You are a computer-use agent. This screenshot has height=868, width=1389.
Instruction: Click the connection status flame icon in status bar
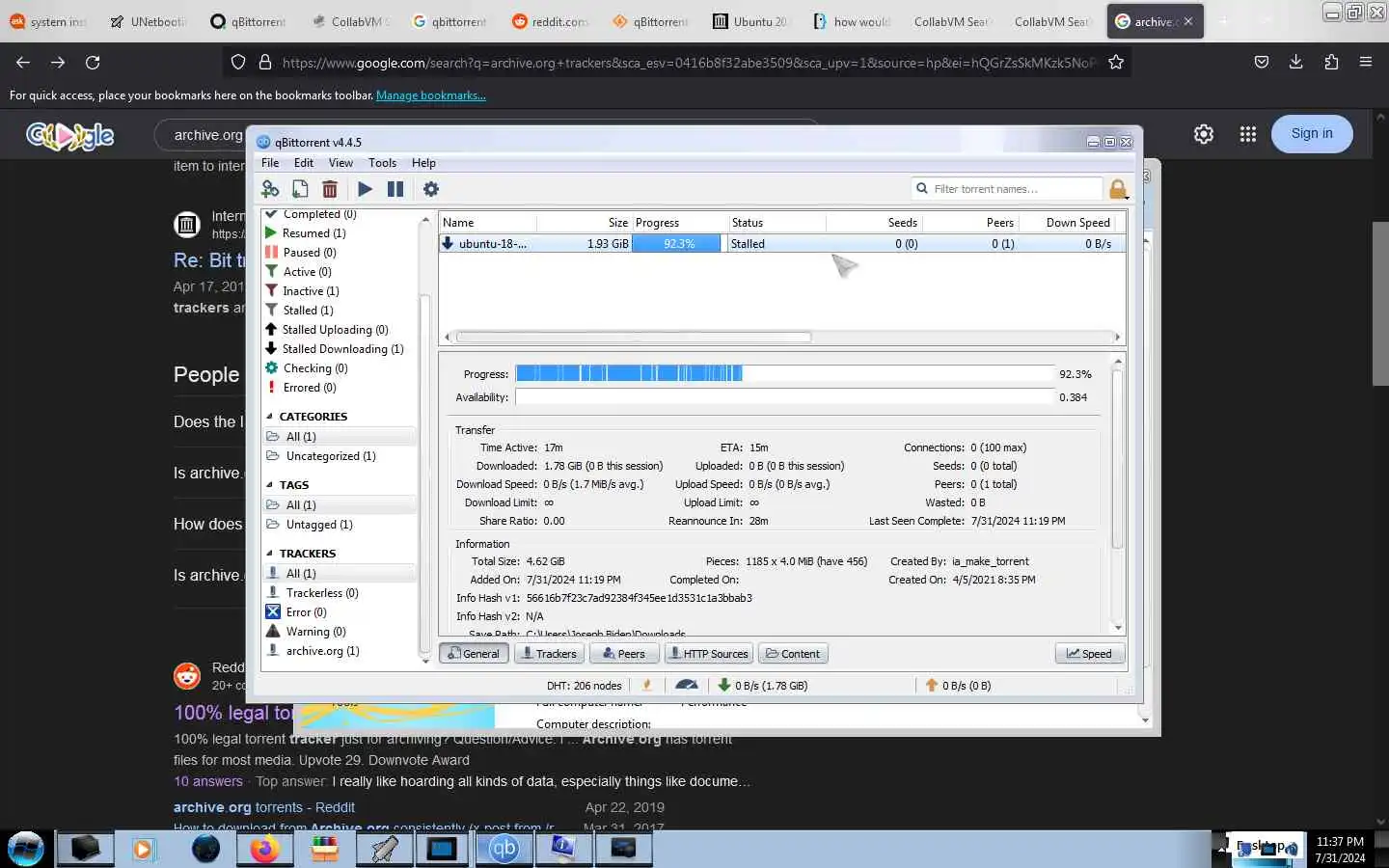coord(647,685)
